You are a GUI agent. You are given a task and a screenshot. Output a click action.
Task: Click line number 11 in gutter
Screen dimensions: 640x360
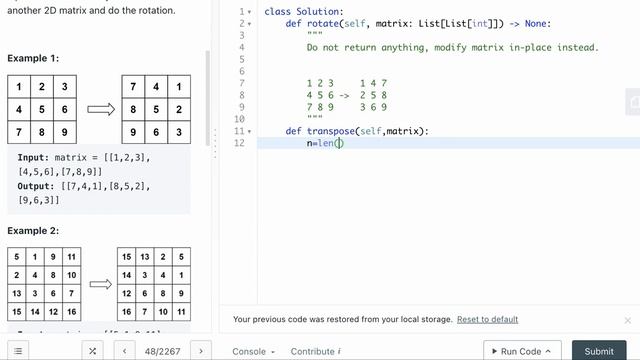(239, 131)
